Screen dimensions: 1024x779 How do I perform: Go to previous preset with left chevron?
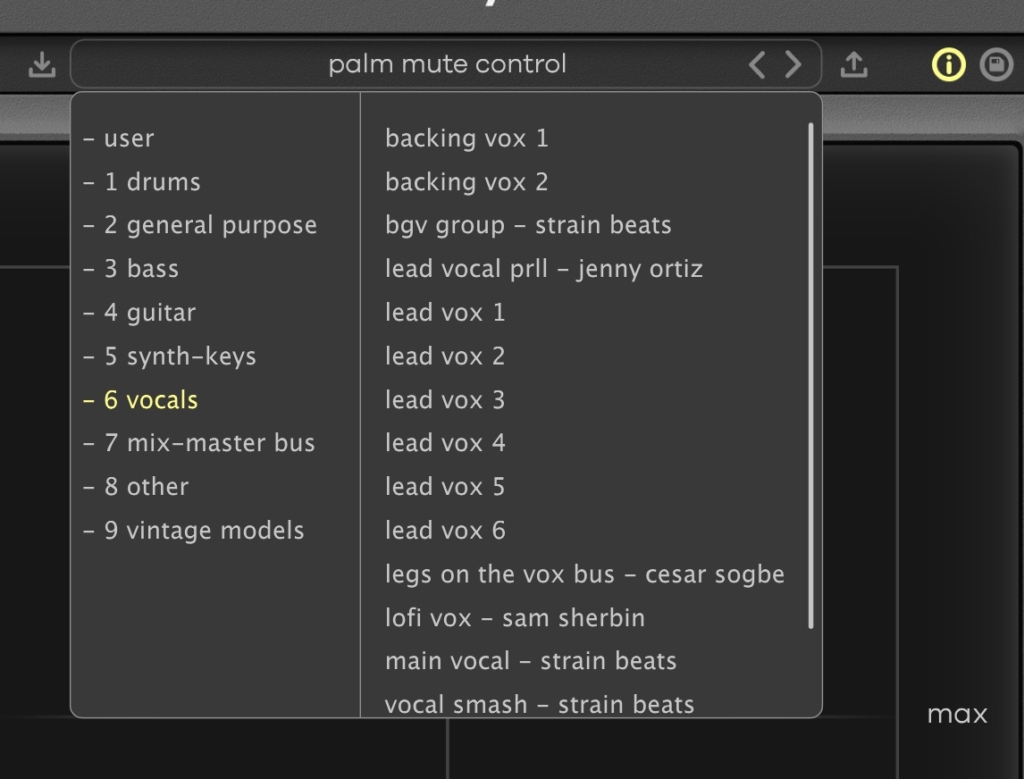click(x=757, y=66)
